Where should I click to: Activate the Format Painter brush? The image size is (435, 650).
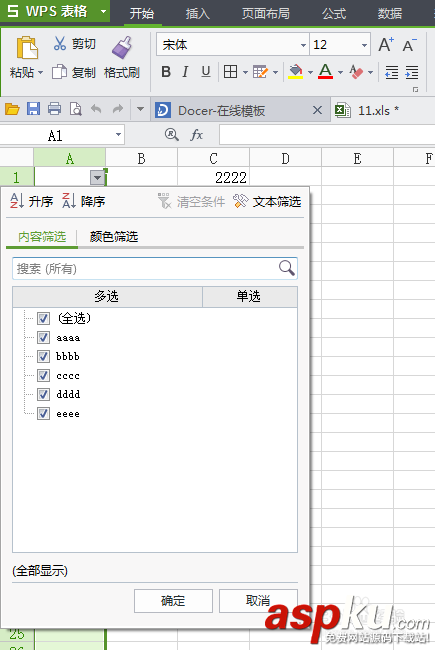[122, 46]
